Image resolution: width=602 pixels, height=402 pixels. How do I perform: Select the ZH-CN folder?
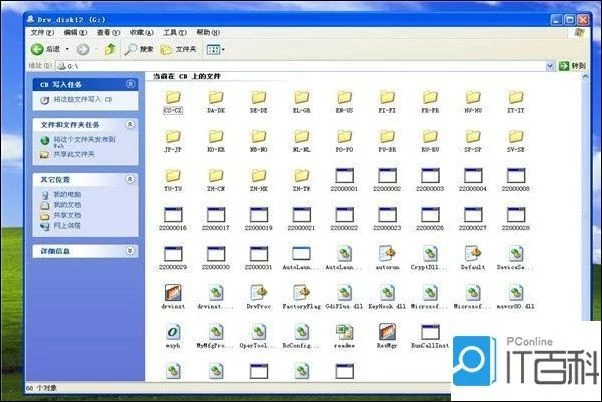[216, 180]
